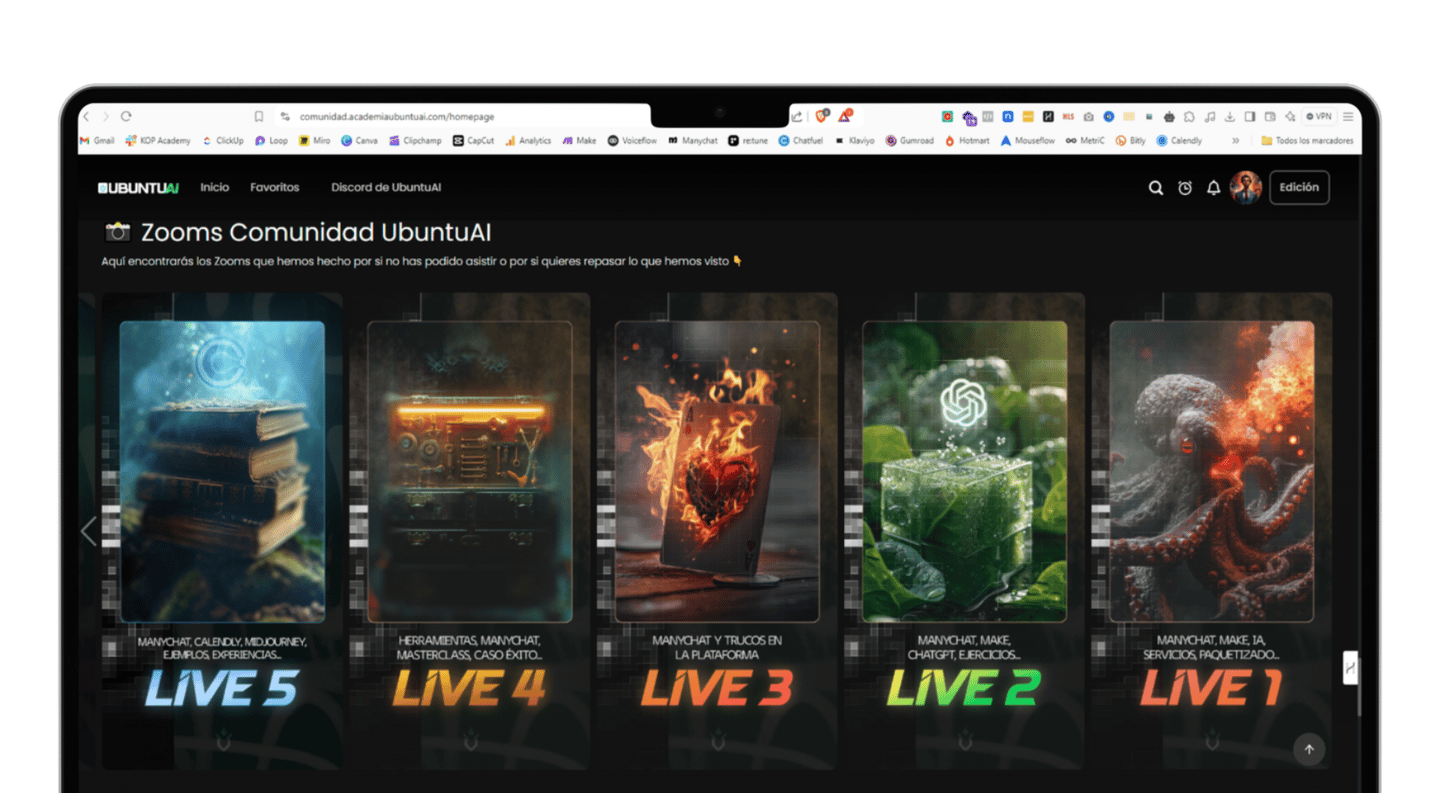
Task: Open the LIVE 4 machine thumbnail
Action: (470, 472)
